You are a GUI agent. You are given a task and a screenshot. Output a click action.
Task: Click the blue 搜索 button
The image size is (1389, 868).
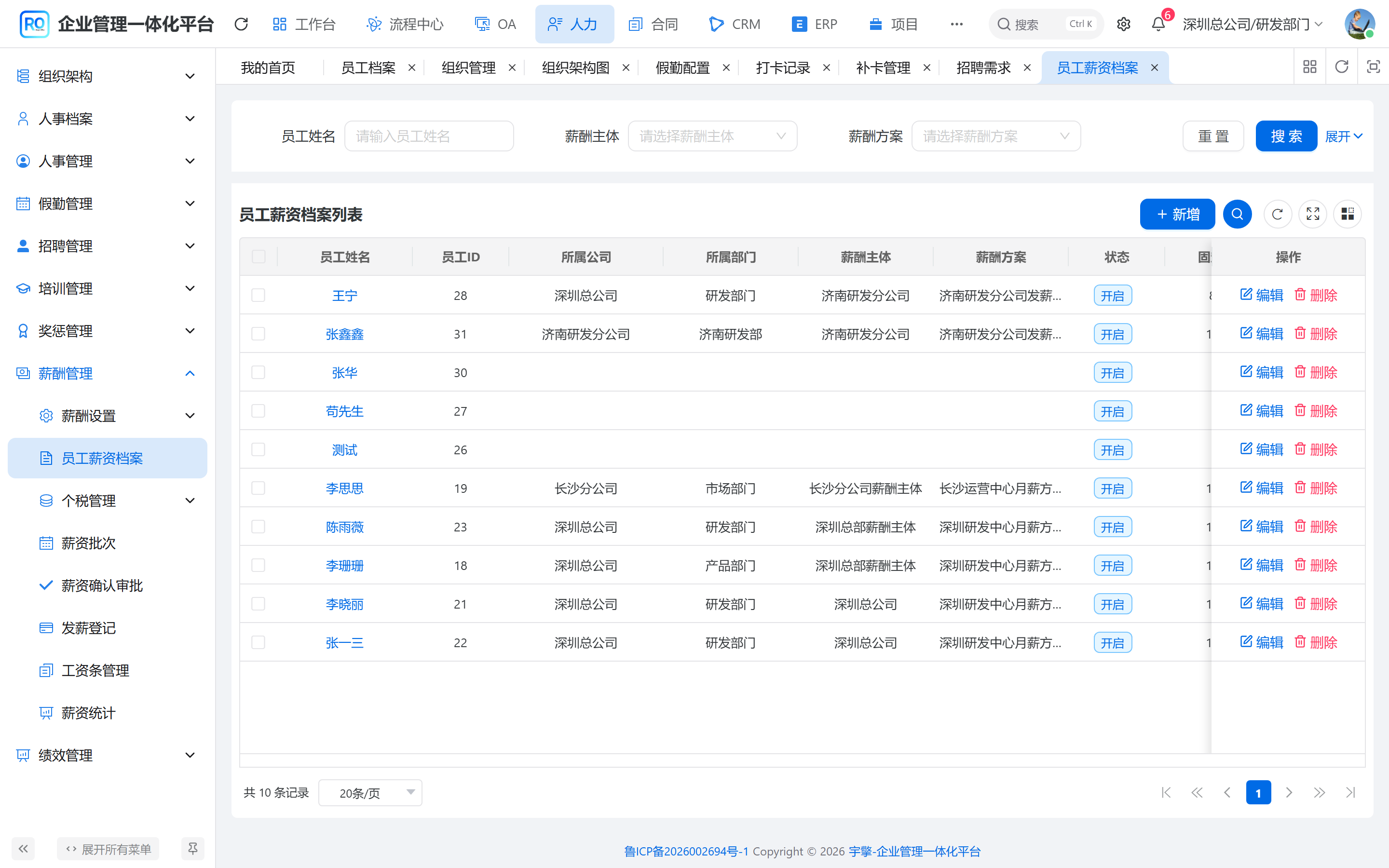tap(1286, 136)
